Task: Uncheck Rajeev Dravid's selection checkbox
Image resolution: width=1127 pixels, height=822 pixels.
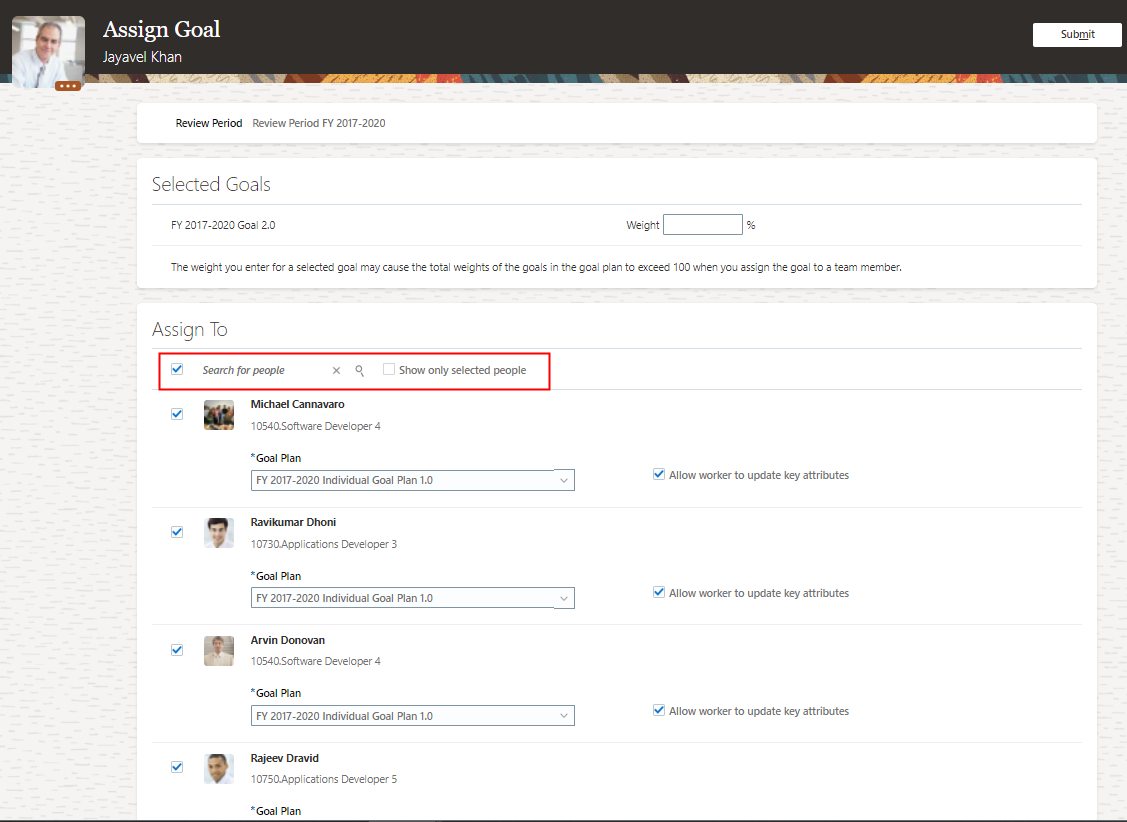Action: click(177, 767)
